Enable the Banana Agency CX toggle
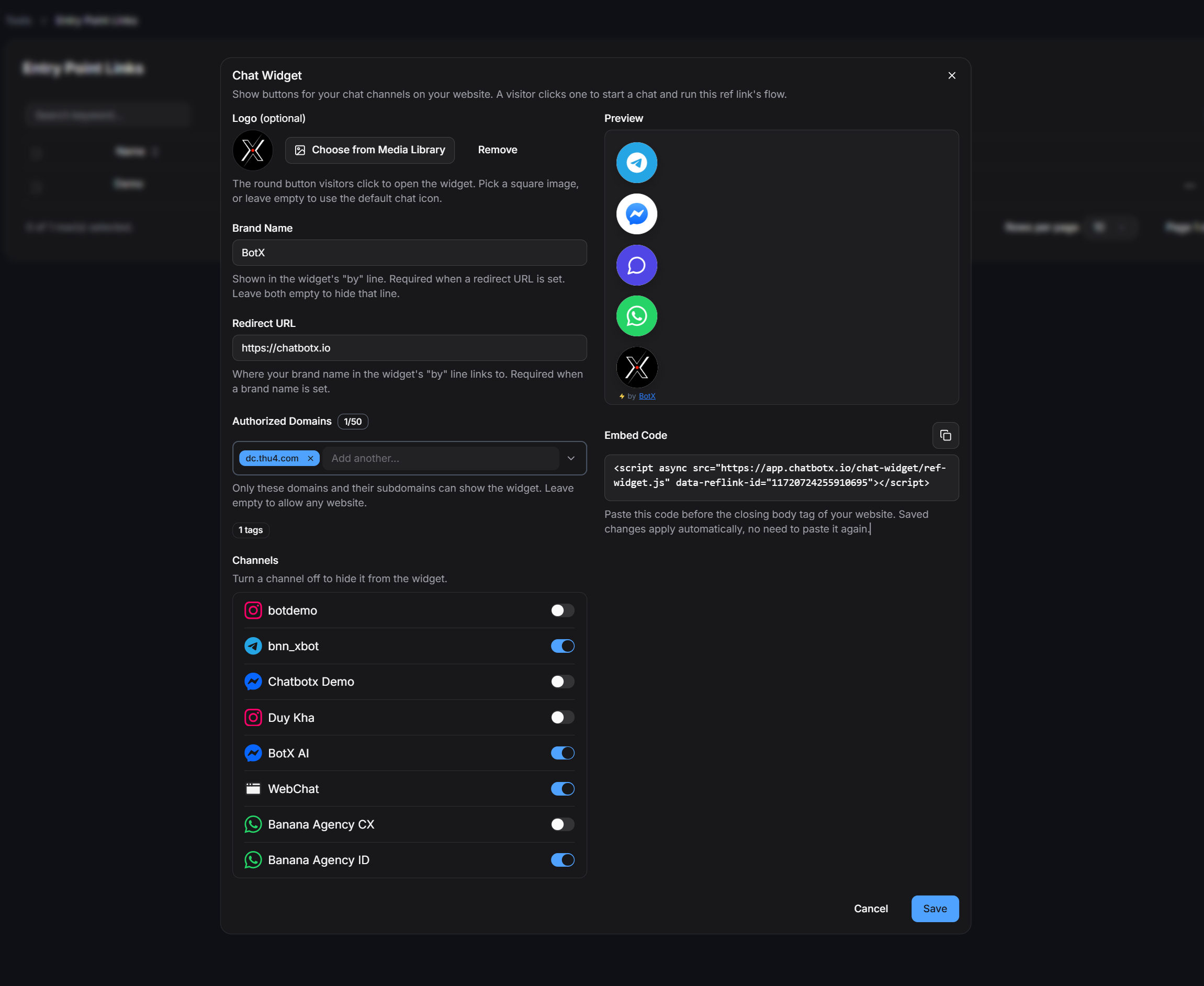 tap(562, 824)
